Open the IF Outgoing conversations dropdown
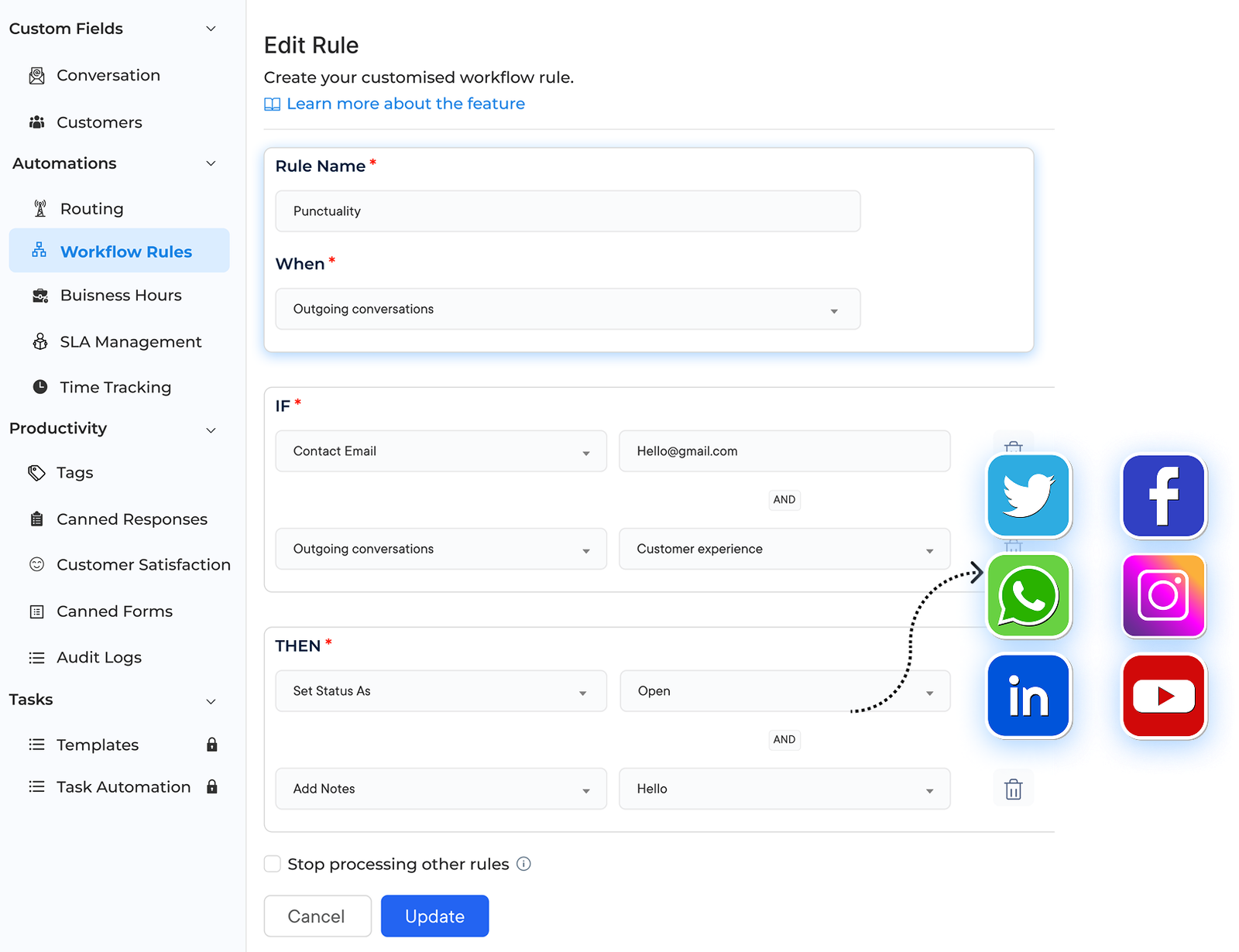This screenshot has height=952, width=1239. pos(441,549)
